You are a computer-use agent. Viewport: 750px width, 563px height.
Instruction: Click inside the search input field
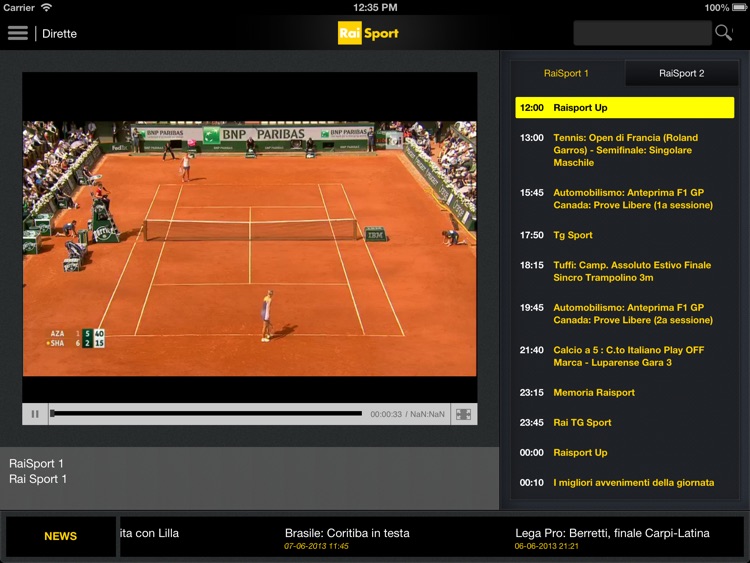tap(642, 33)
